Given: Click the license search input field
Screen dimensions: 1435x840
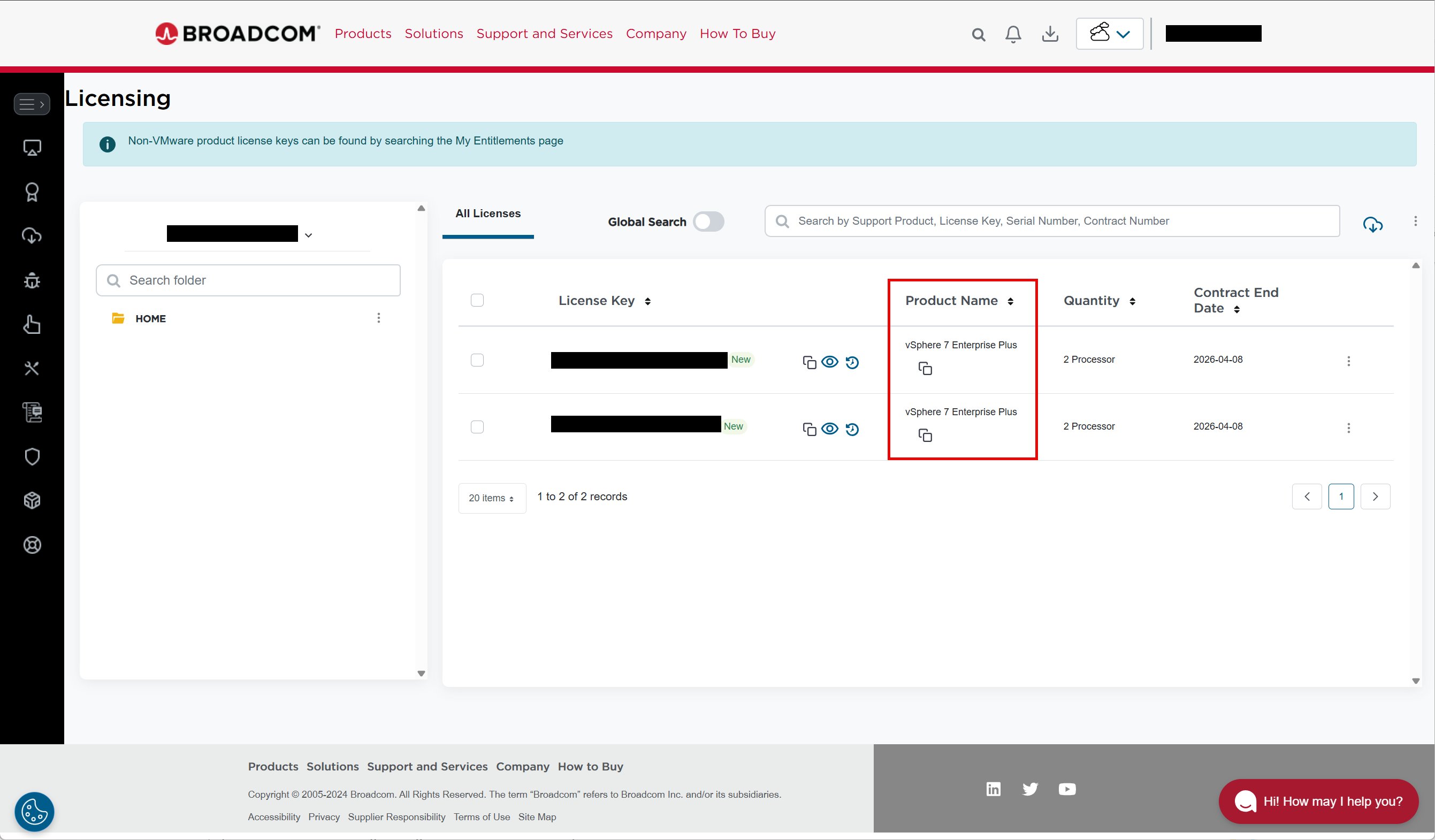Looking at the screenshot, I should pos(1052,221).
